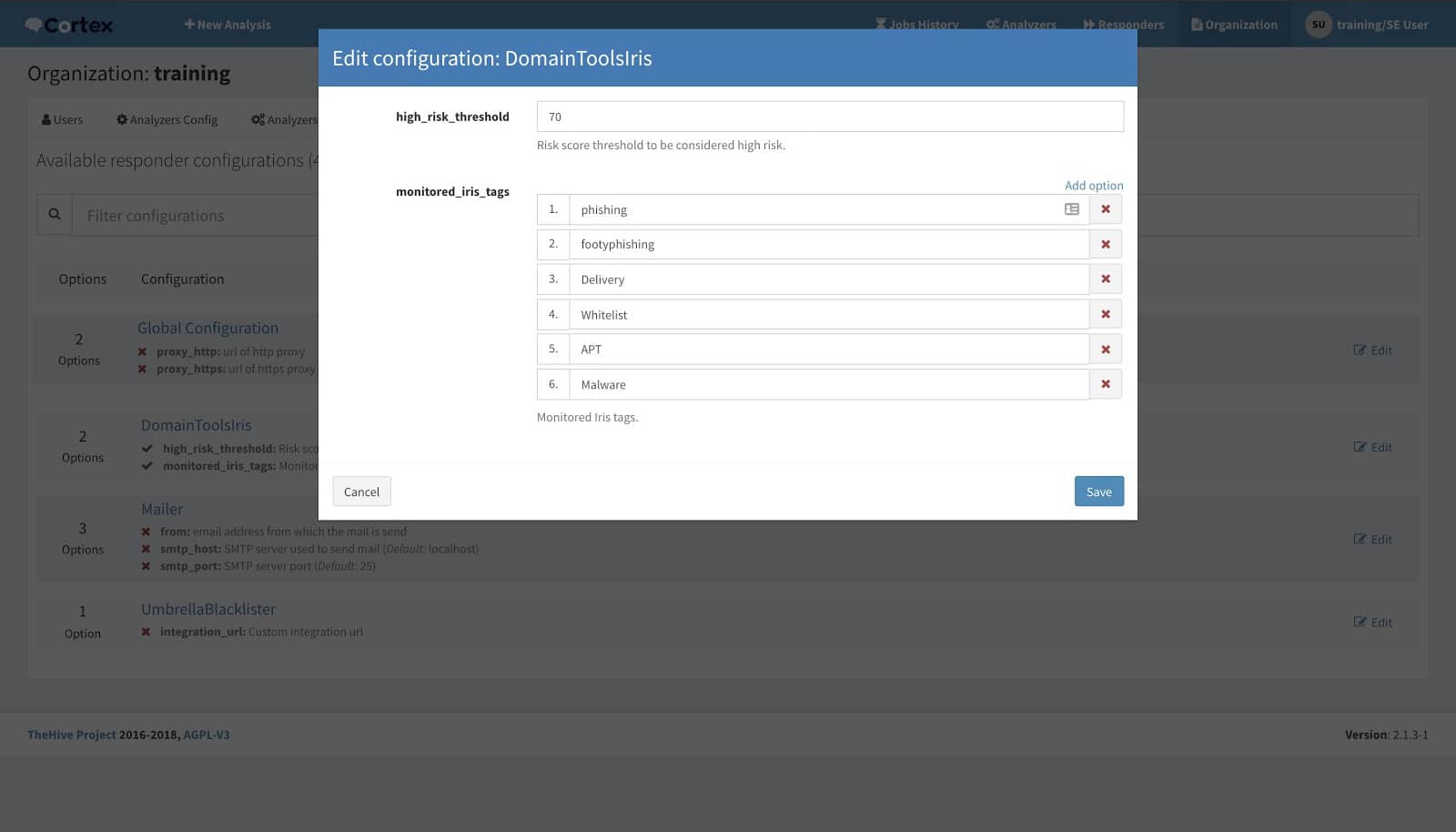
Task: Cancel the configuration dialog
Action: coord(361,492)
